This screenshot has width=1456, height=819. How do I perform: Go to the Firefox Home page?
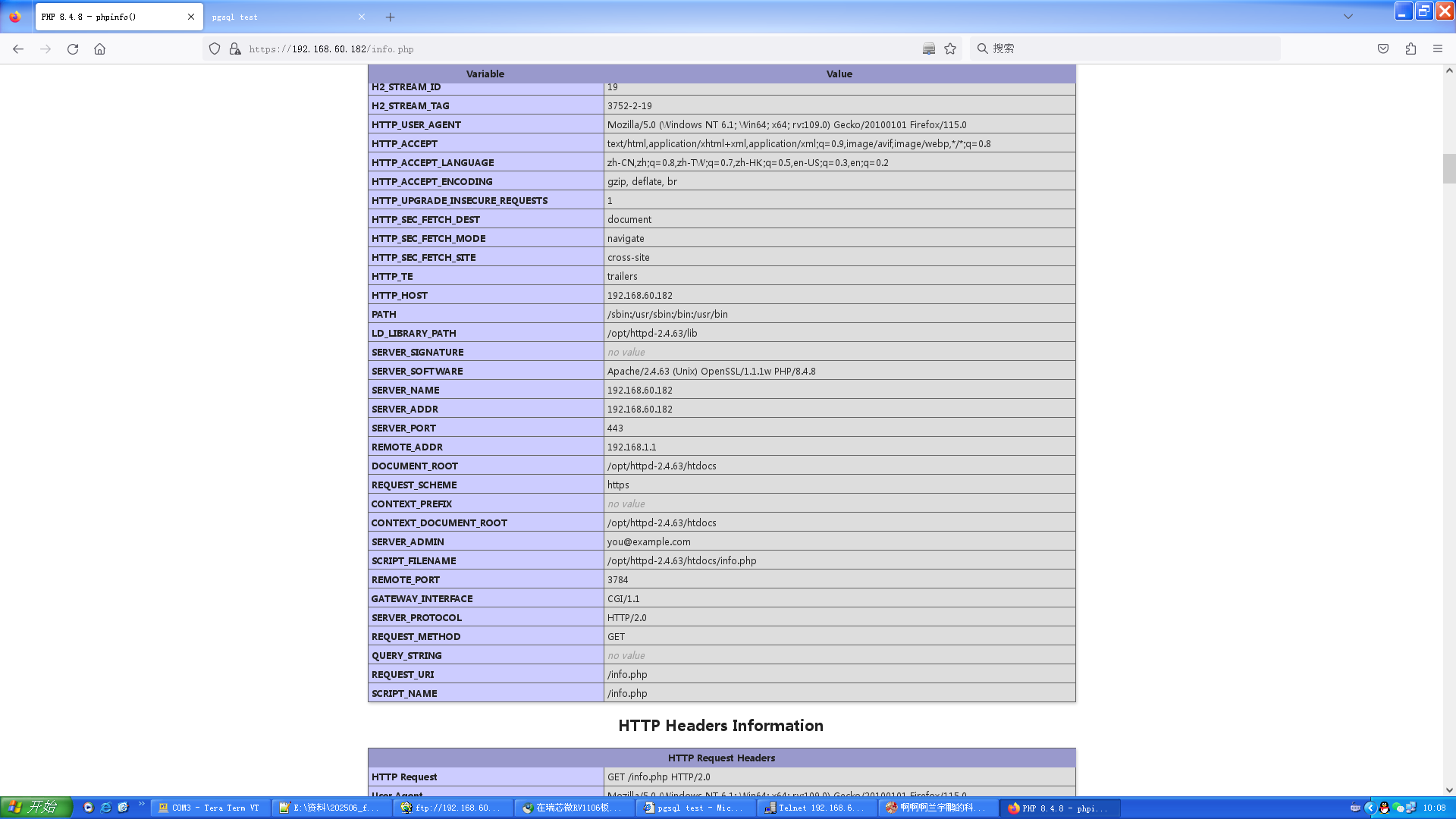pos(99,49)
